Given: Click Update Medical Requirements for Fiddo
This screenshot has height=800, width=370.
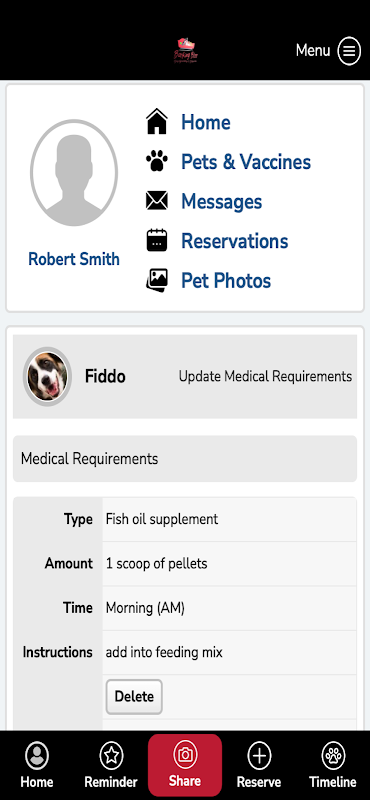Looking at the screenshot, I should tap(265, 377).
